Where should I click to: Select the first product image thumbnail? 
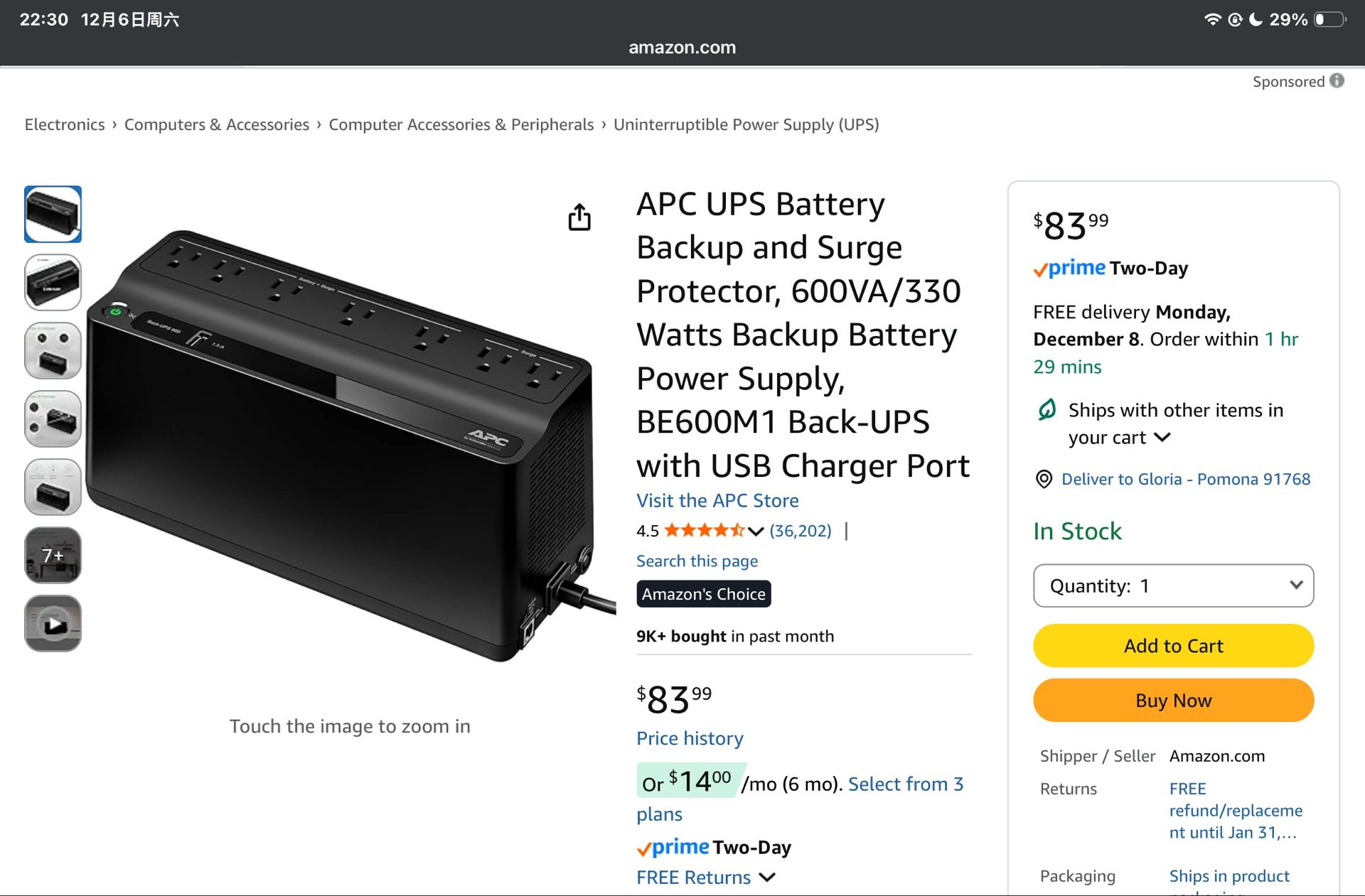[x=53, y=213]
